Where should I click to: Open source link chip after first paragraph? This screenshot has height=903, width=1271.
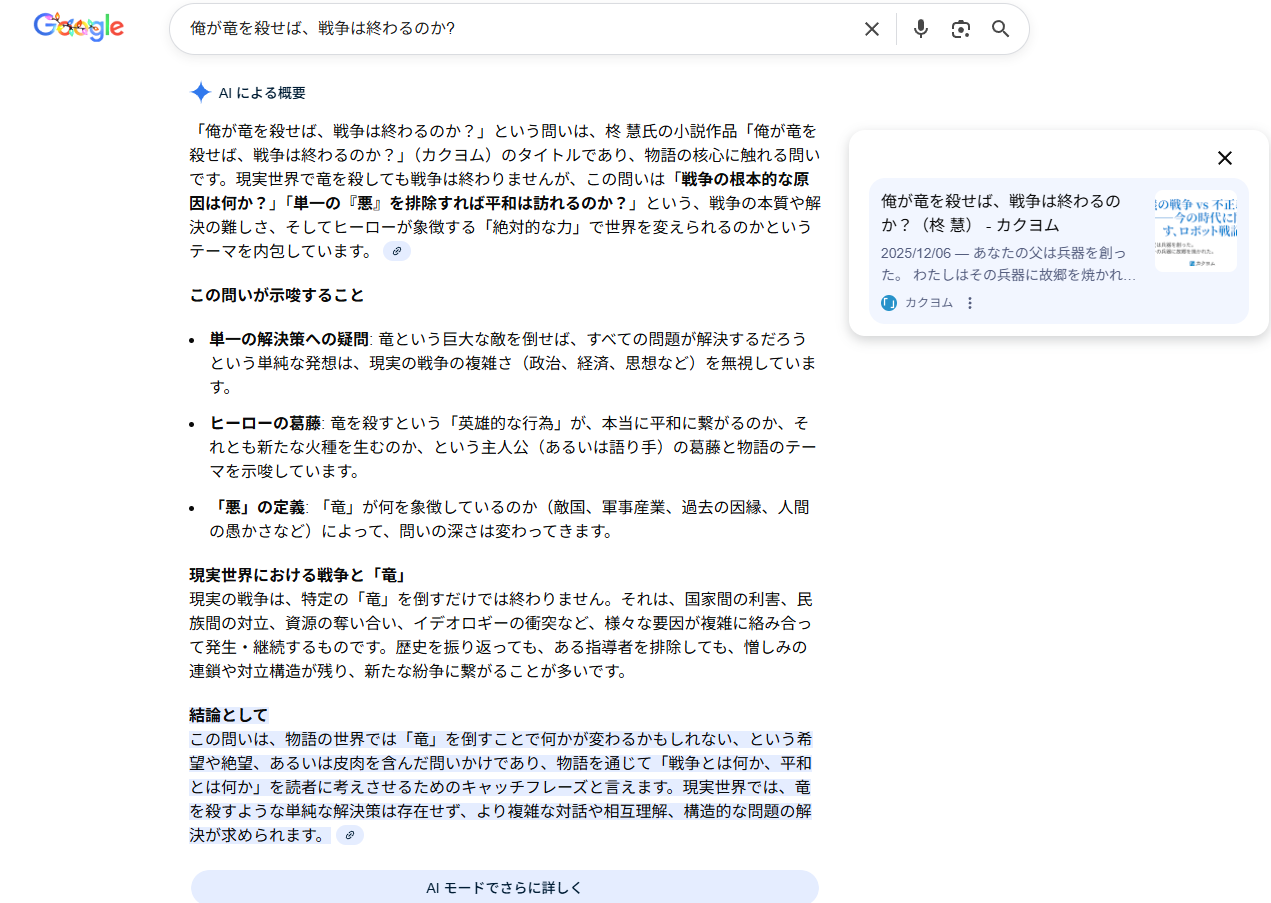click(x=397, y=251)
